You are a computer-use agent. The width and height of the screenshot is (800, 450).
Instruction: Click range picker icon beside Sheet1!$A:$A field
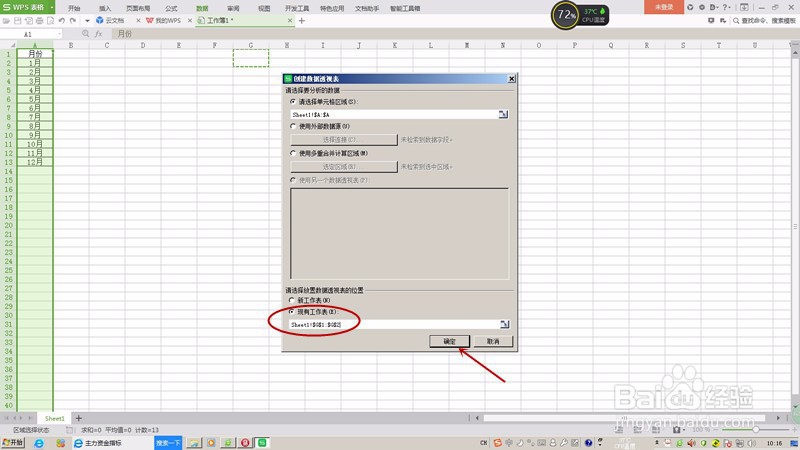pos(504,114)
